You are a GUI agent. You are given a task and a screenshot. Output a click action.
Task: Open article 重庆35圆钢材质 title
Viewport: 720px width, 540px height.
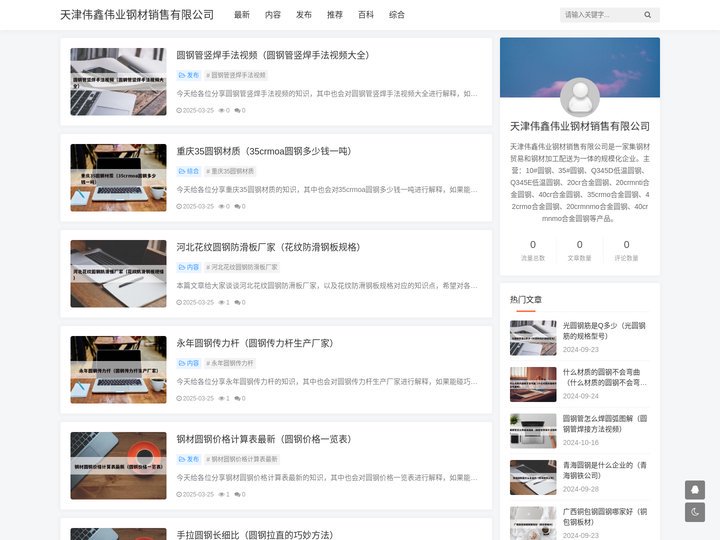264,151
